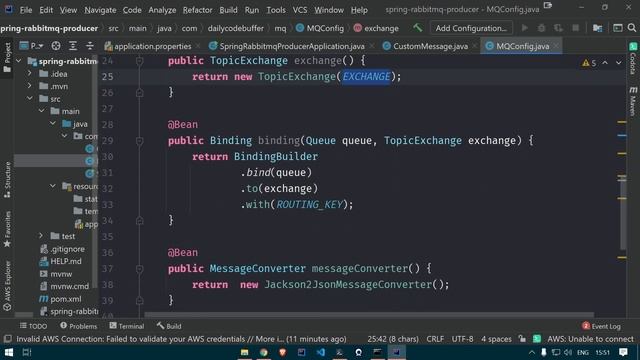Click the Select Opened File target icon

[56, 46]
